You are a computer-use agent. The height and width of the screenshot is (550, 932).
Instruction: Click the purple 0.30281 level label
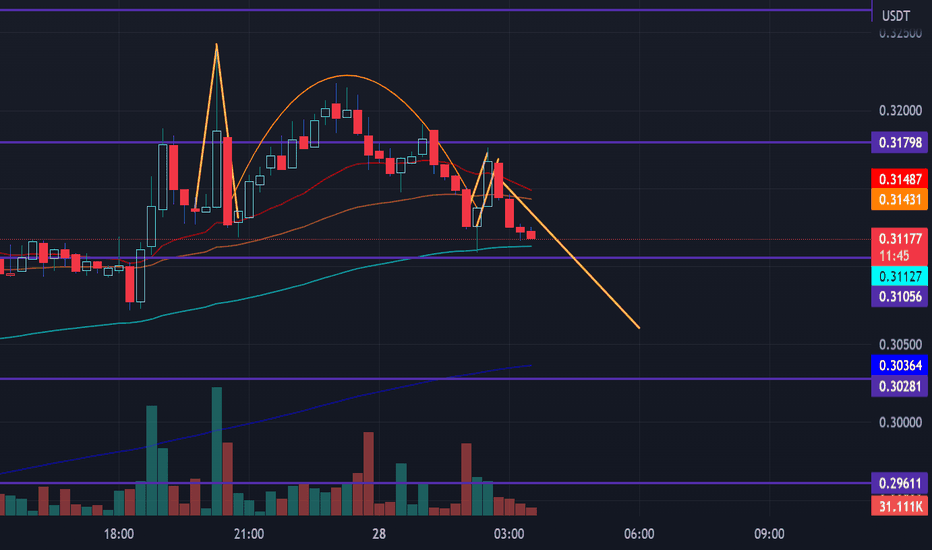[x=899, y=386]
